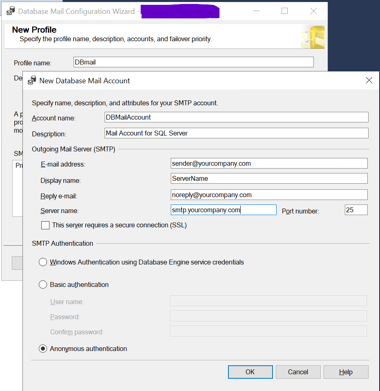Screen dimensions: 380x391
Task: Click the Server name field
Action: point(223,210)
